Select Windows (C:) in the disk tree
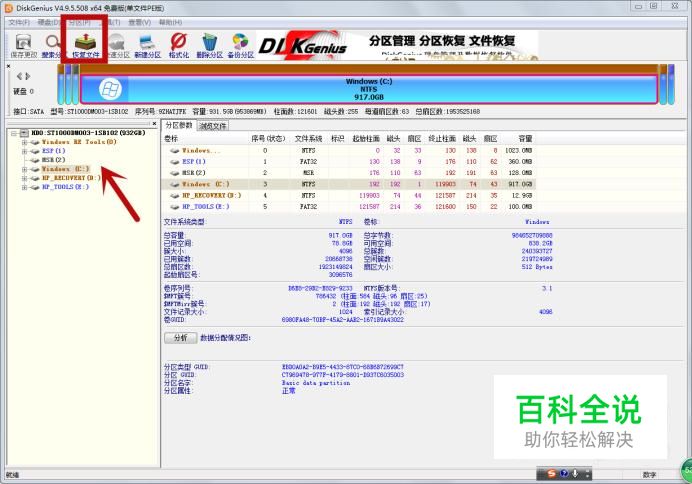Viewport: 692px width, 484px height. [66, 169]
